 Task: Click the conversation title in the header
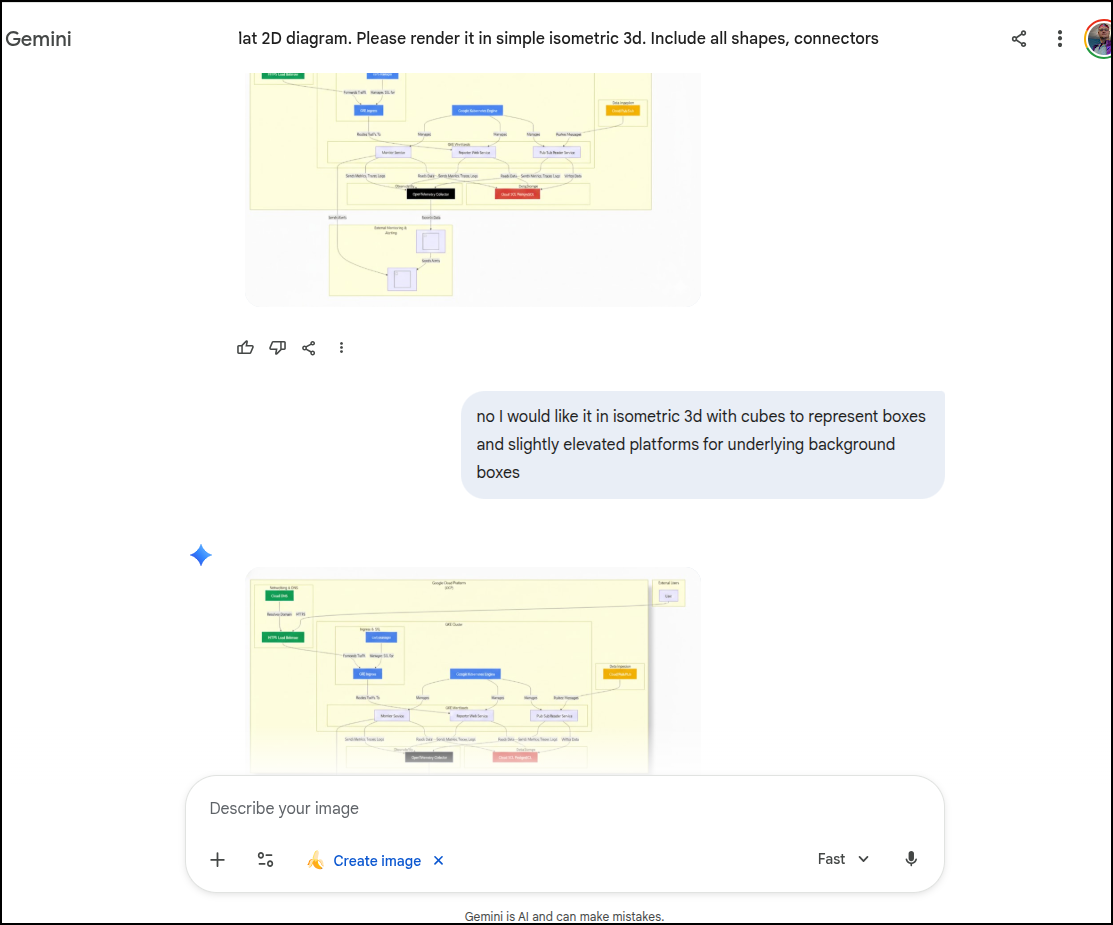(x=558, y=39)
